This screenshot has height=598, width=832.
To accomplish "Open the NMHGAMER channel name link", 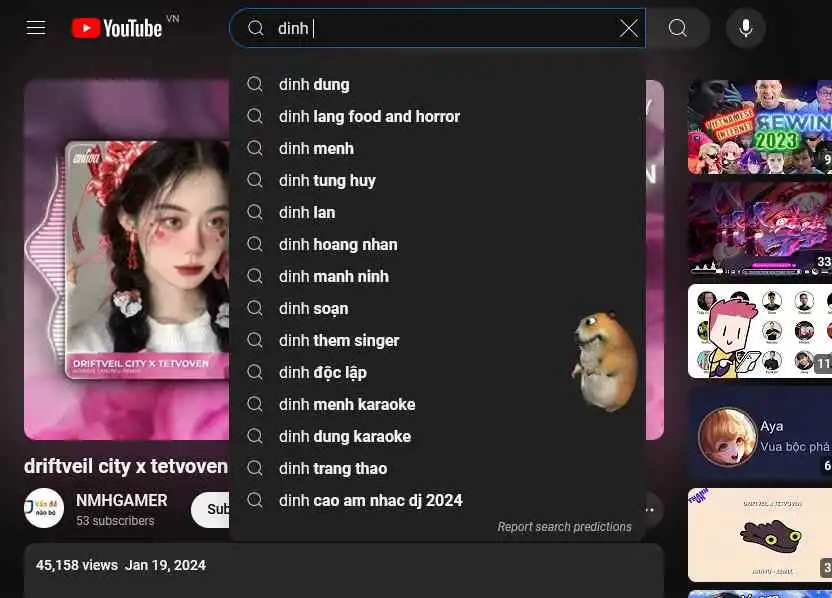I will tap(122, 500).
